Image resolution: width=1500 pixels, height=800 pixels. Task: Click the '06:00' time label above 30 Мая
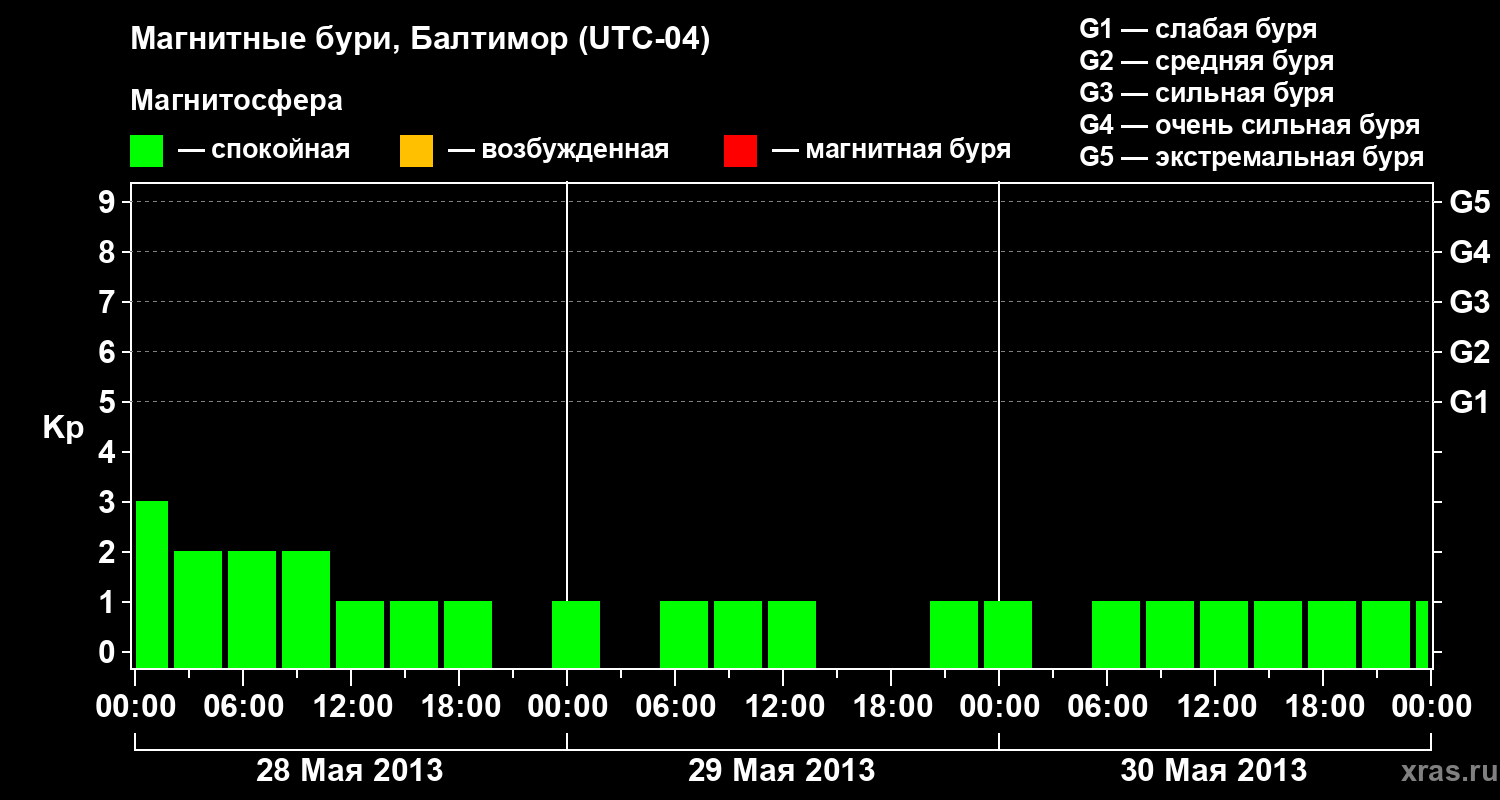click(1106, 706)
